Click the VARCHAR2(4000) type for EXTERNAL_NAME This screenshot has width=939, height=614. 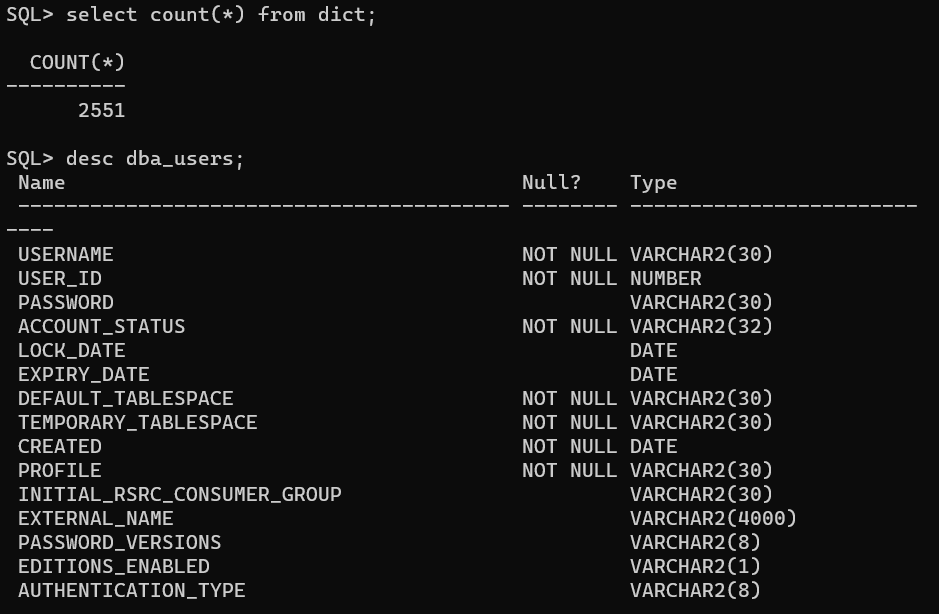[713, 518]
